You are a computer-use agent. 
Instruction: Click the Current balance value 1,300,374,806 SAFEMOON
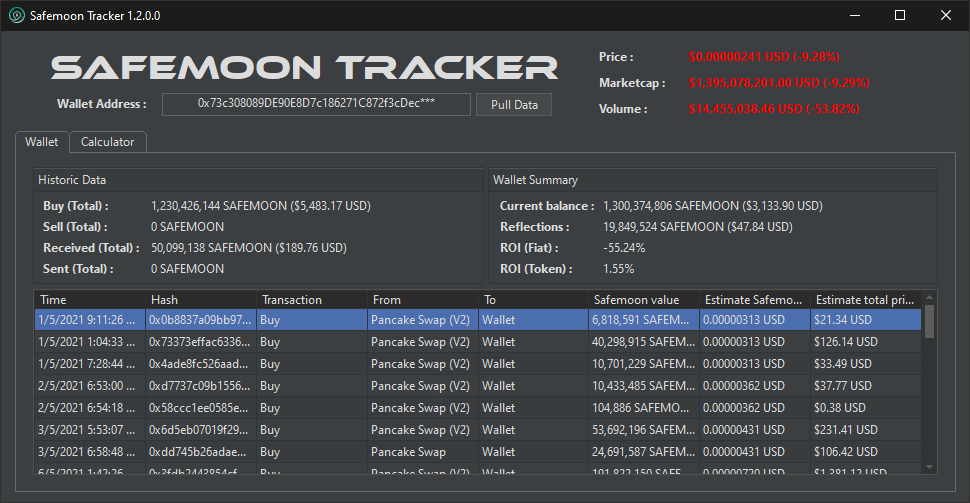pyautogui.click(x=713, y=206)
